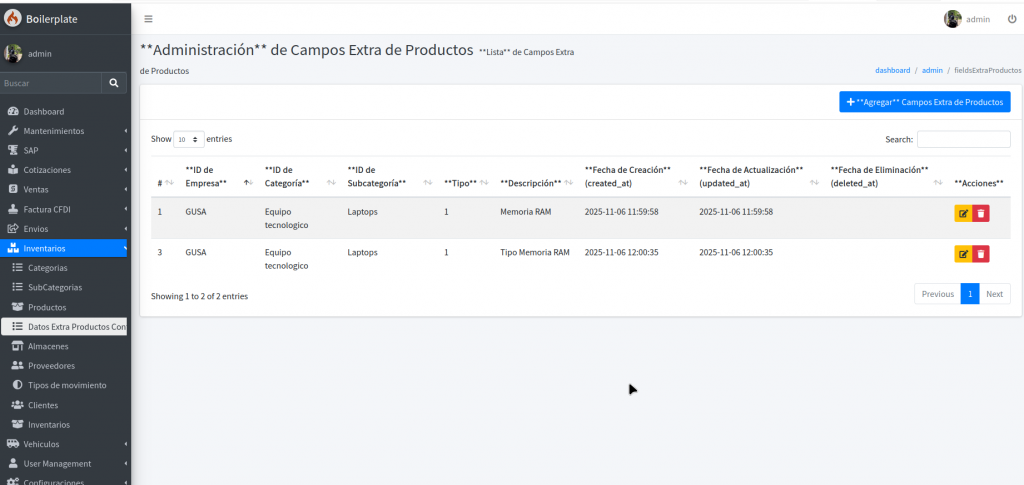Edit the Memoria RAM row
Viewport: 1024px width, 485px height.
click(962, 213)
